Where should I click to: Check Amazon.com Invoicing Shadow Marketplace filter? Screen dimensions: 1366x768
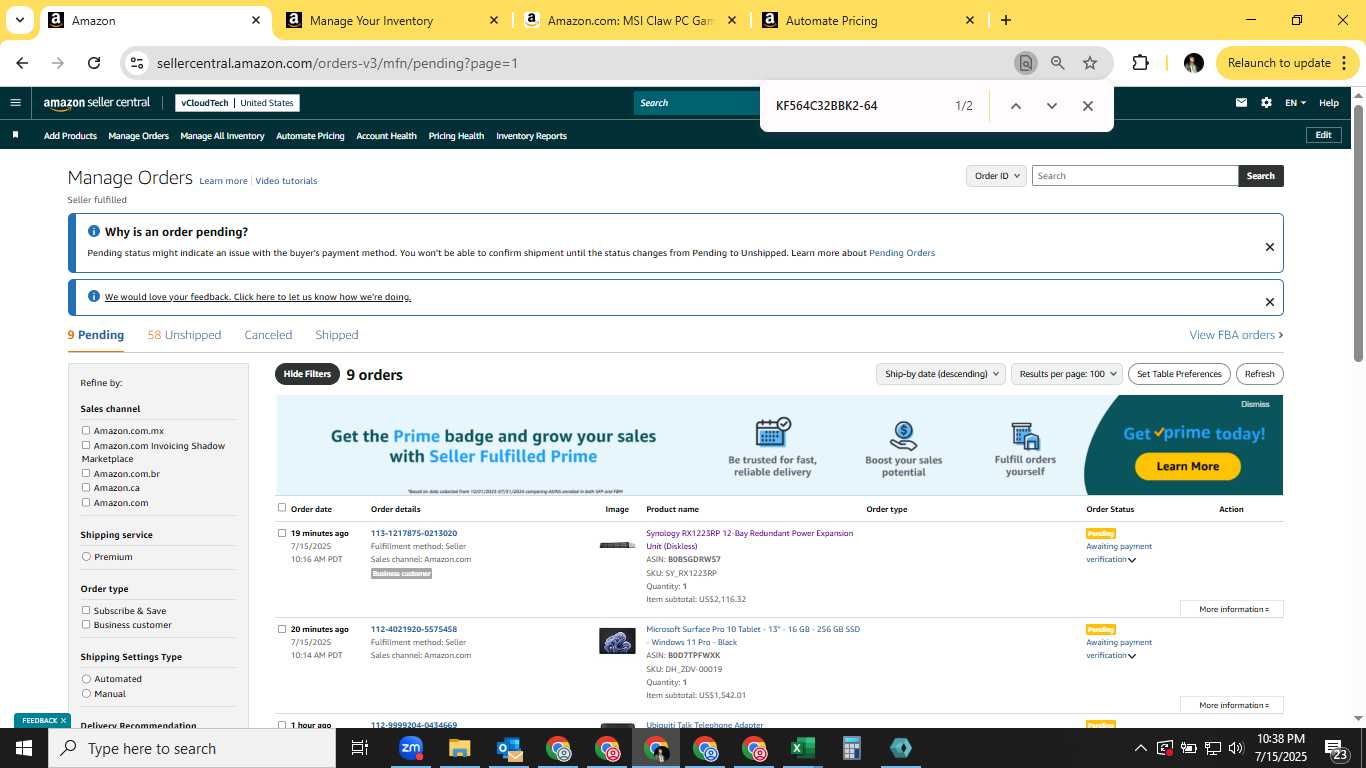tap(86, 446)
